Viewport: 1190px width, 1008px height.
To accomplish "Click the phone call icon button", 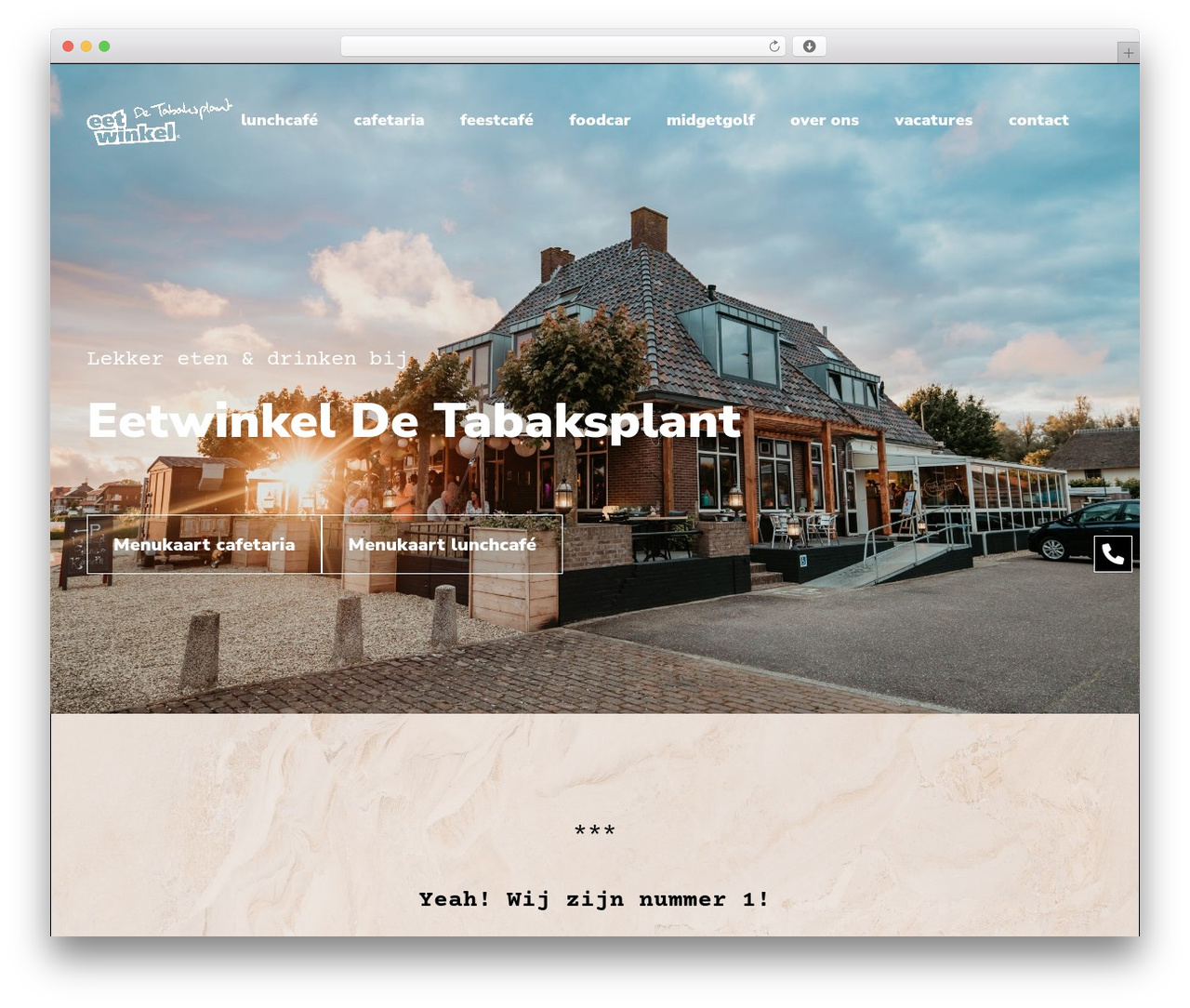I will point(1113,554).
